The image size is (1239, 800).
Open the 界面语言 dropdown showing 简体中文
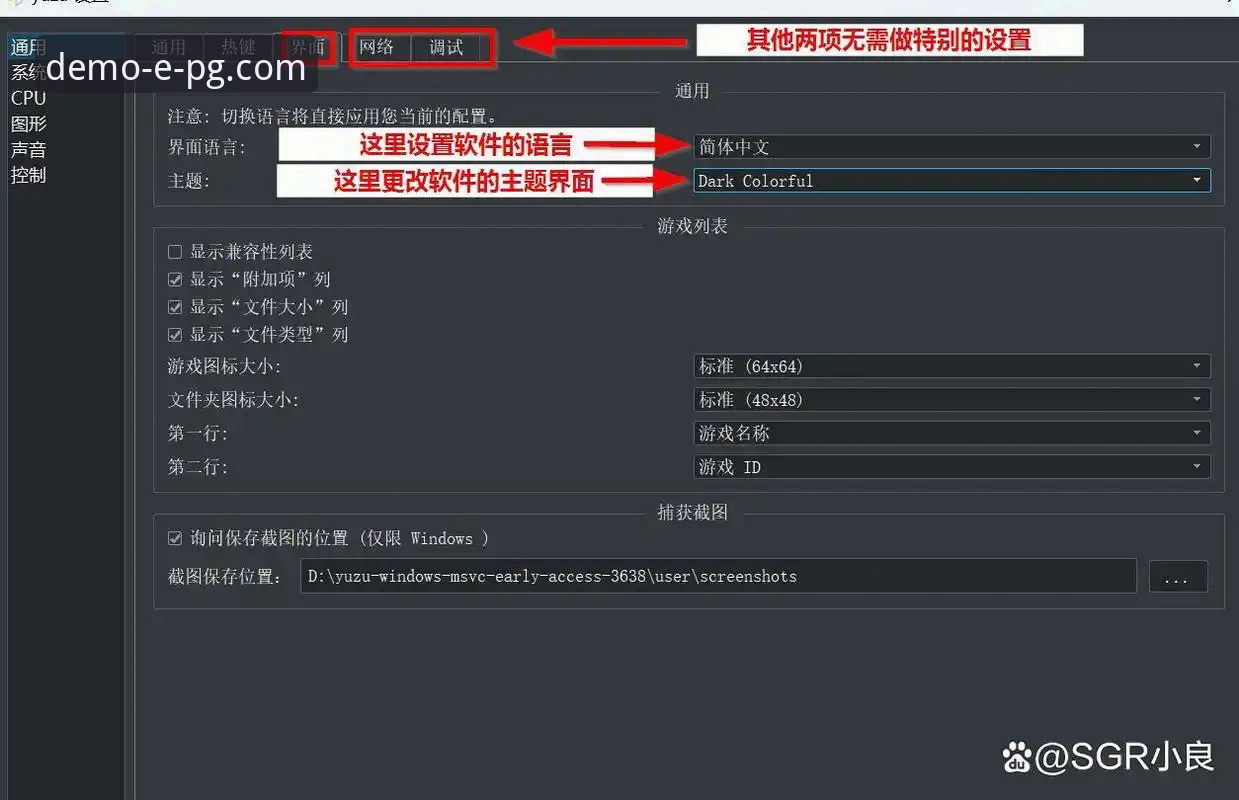click(x=952, y=147)
